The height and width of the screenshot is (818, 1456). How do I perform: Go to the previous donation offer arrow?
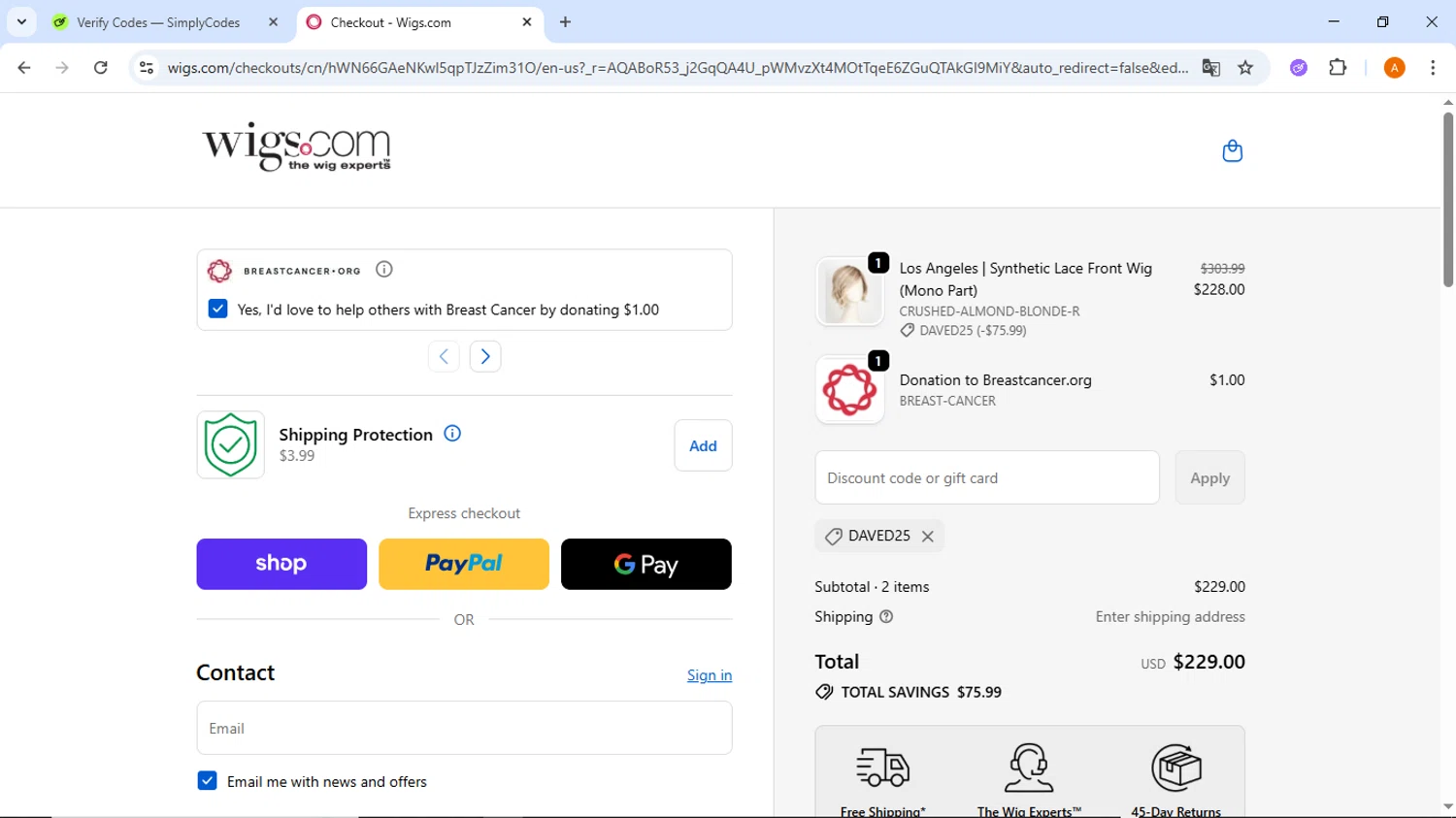[444, 356]
